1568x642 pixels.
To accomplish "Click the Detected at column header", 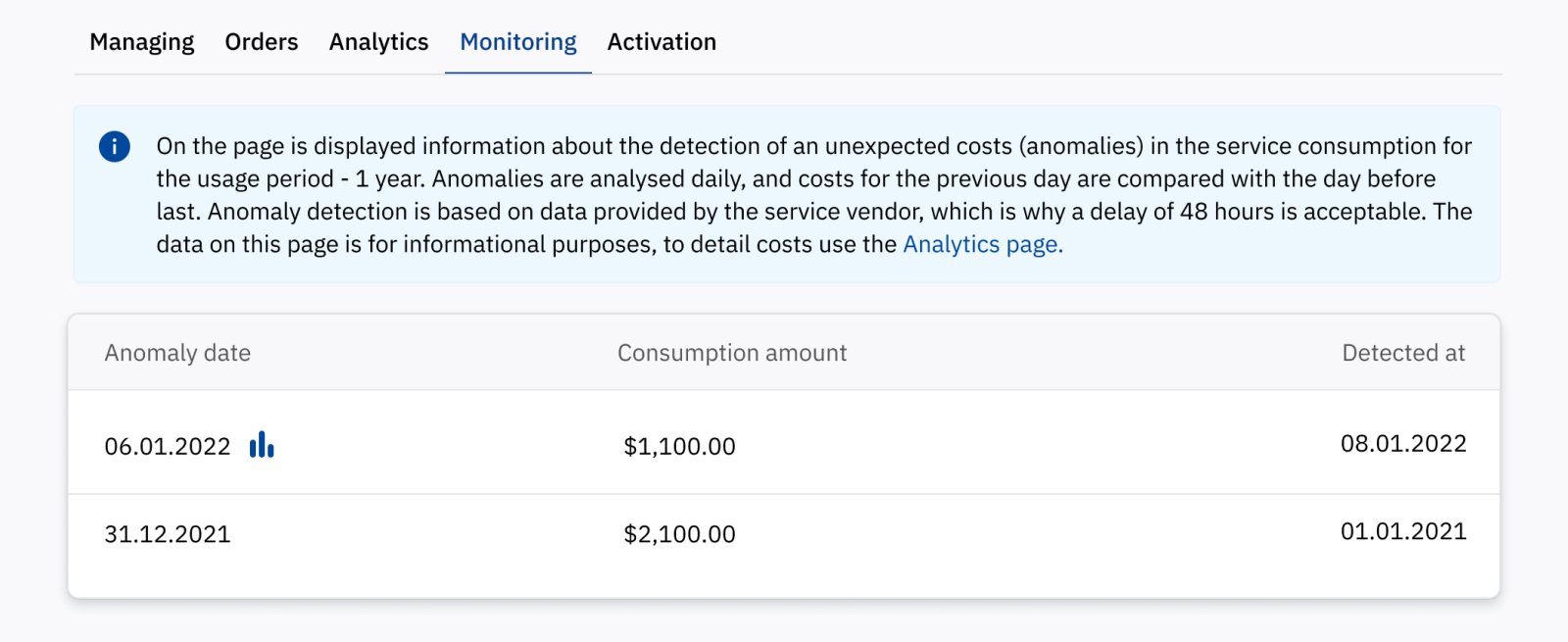I will [x=1403, y=353].
